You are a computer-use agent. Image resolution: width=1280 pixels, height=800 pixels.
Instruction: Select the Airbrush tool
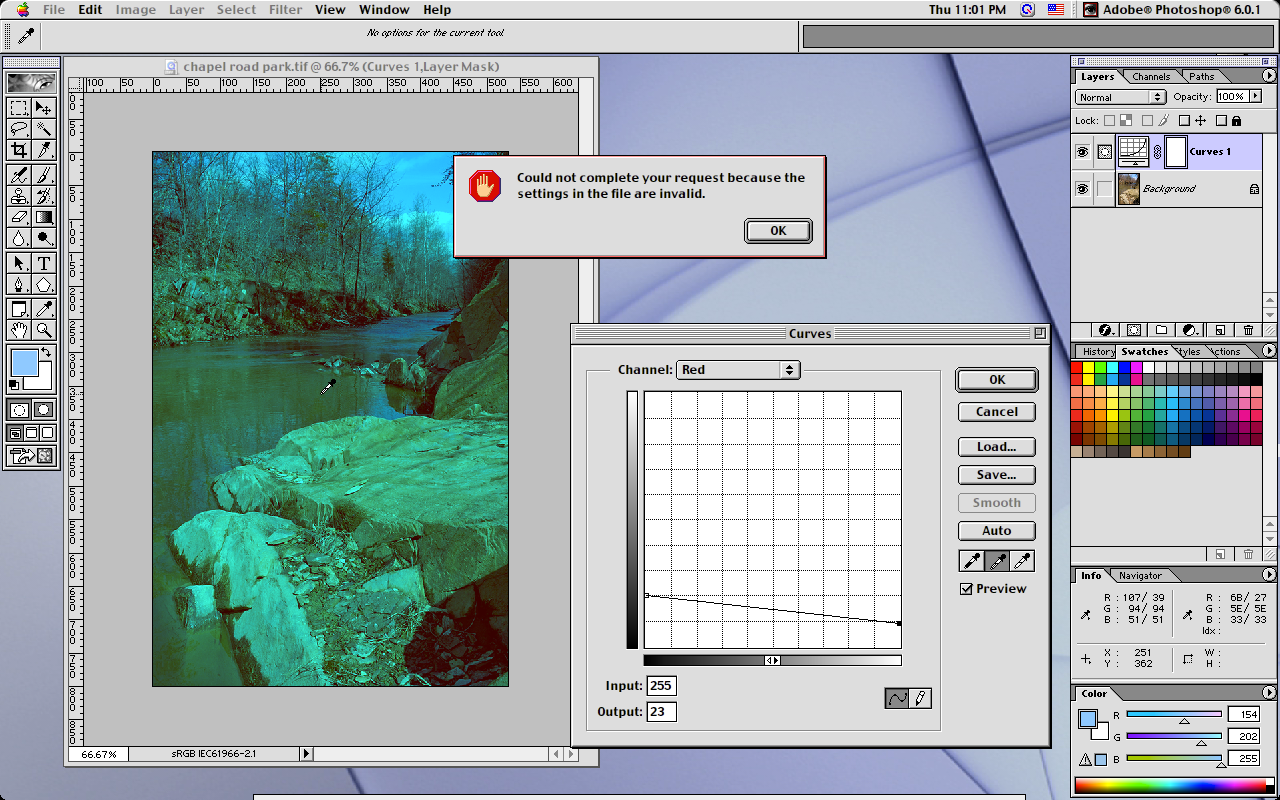point(19,175)
